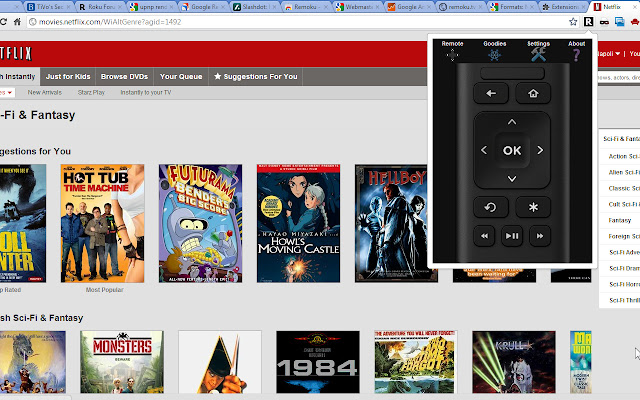Switch to the Remoku browser tab
This screenshot has height=400, width=640.
point(307,7)
